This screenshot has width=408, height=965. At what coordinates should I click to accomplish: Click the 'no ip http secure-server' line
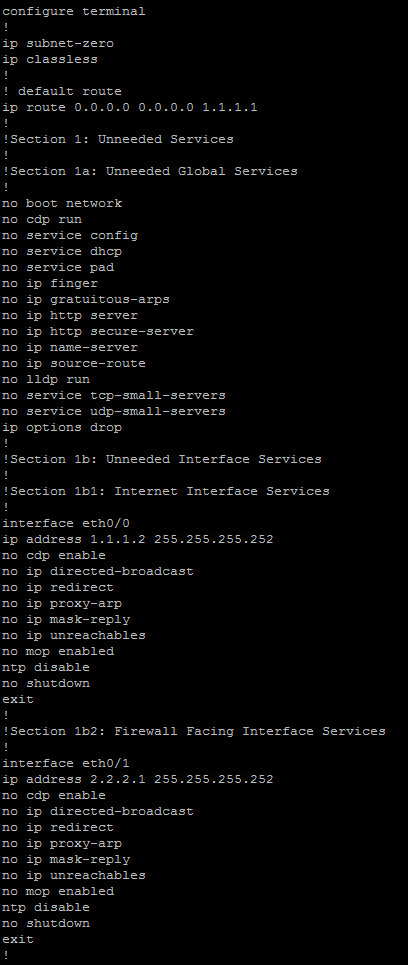click(98, 331)
